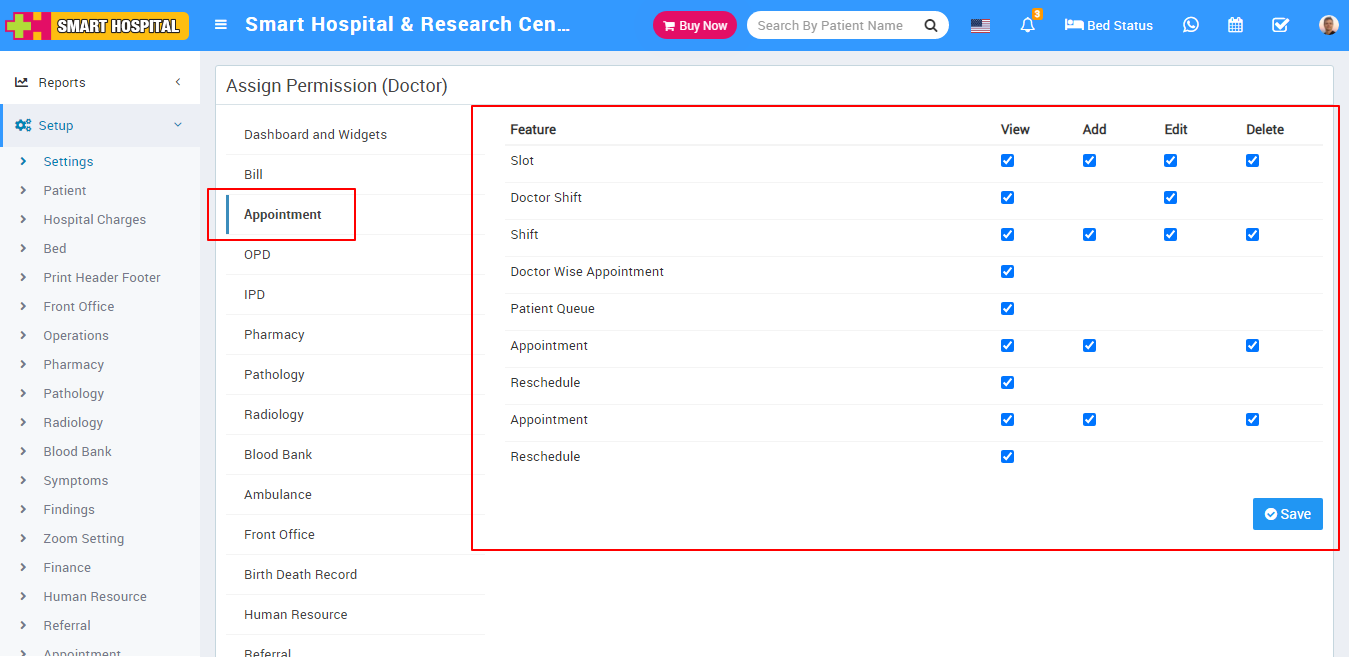The height and width of the screenshot is (657, 1349).
Task: Expand the Hospital Charges submenu item
Action: (x=94, y=219)
